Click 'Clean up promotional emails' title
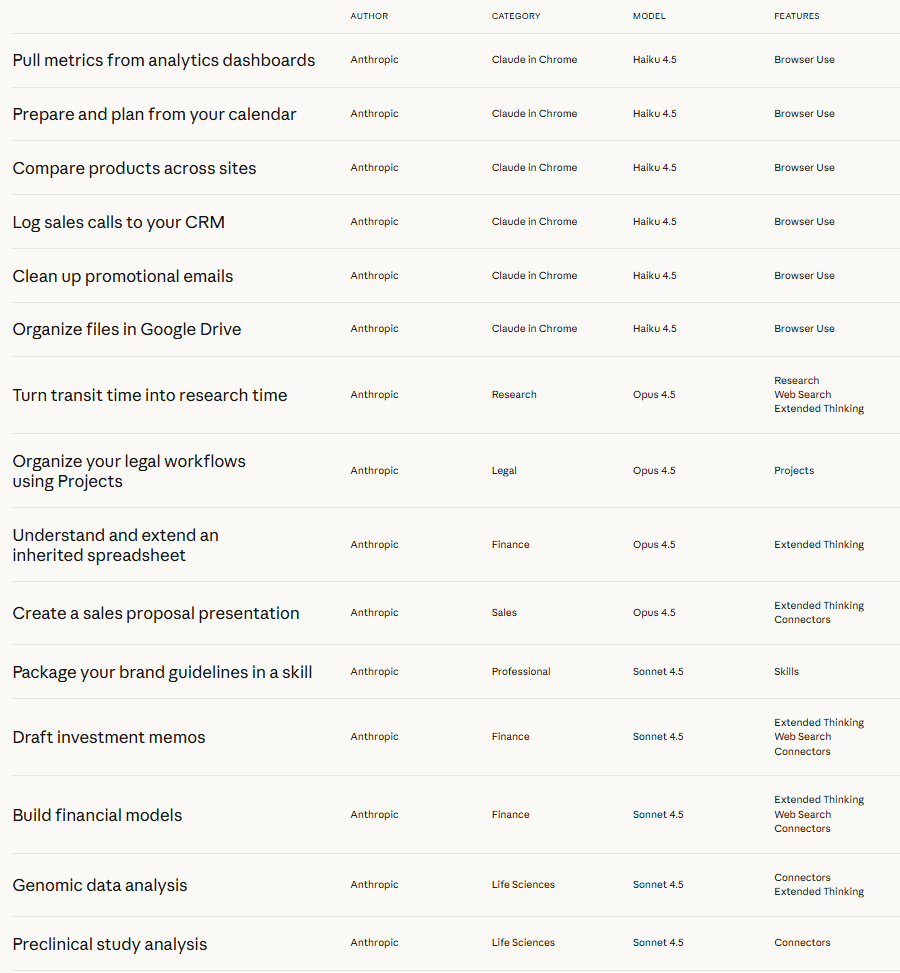 (122, 276)
